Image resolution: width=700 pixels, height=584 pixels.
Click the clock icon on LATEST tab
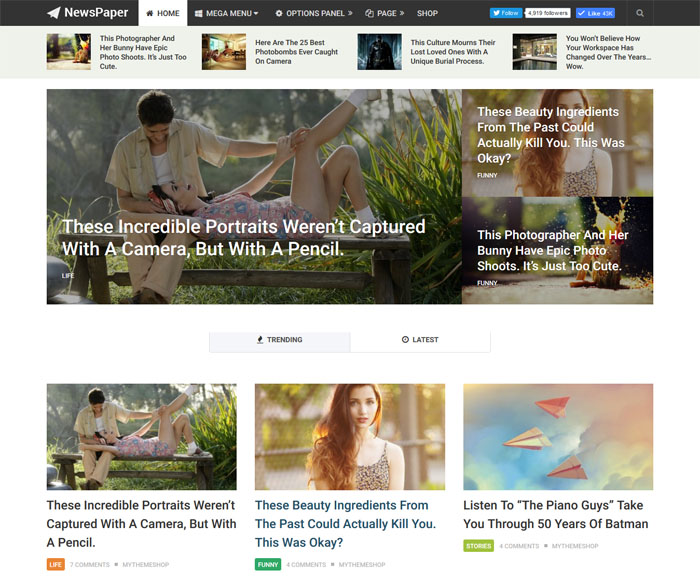coord(405,340)
